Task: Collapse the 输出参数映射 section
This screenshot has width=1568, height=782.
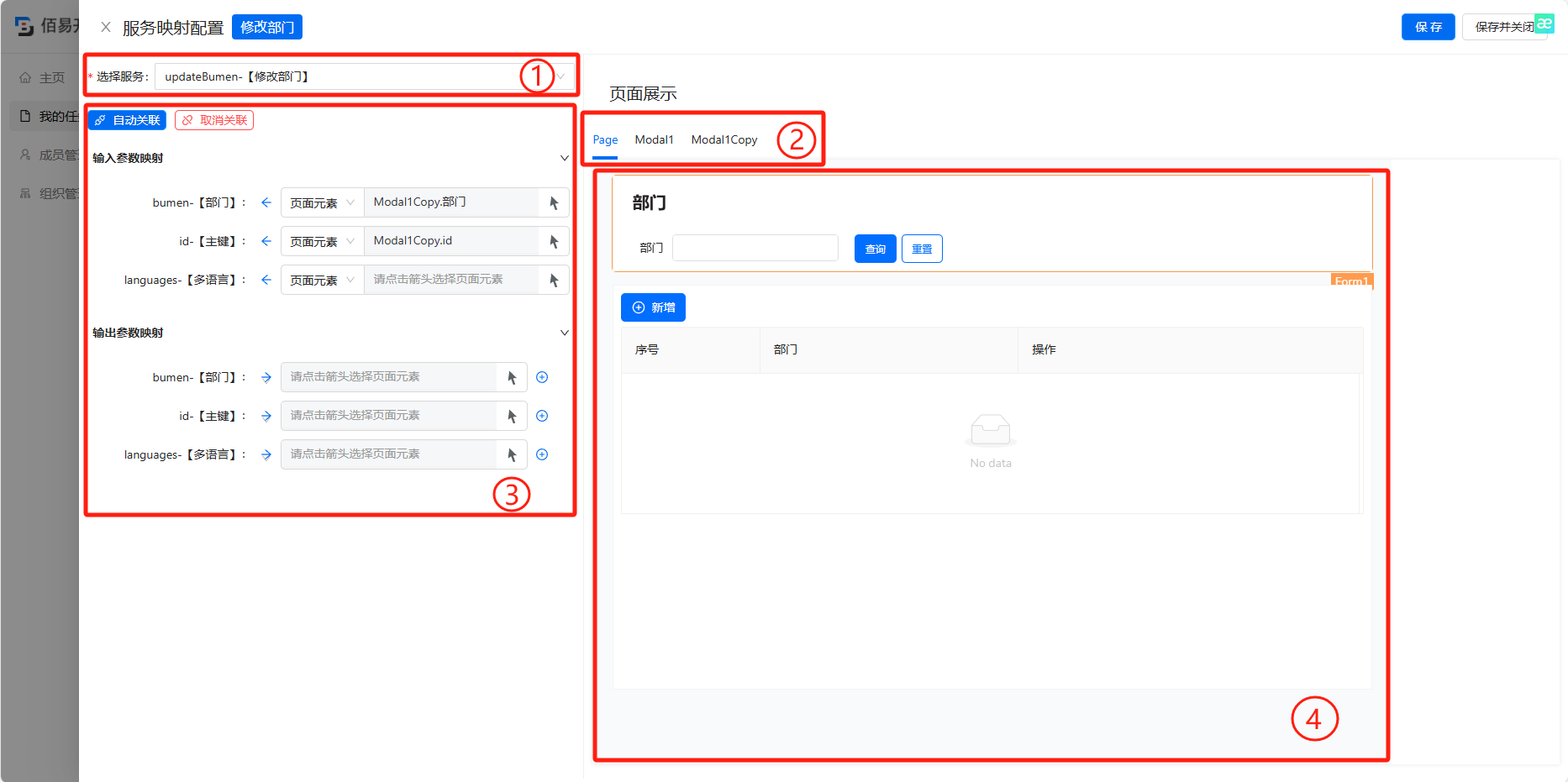Action: (565, 333)
